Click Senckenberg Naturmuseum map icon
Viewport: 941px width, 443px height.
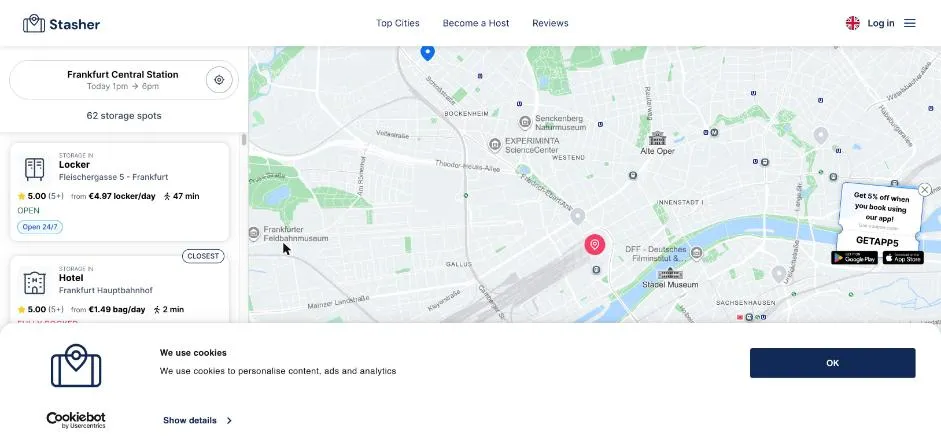coord(525,122)
